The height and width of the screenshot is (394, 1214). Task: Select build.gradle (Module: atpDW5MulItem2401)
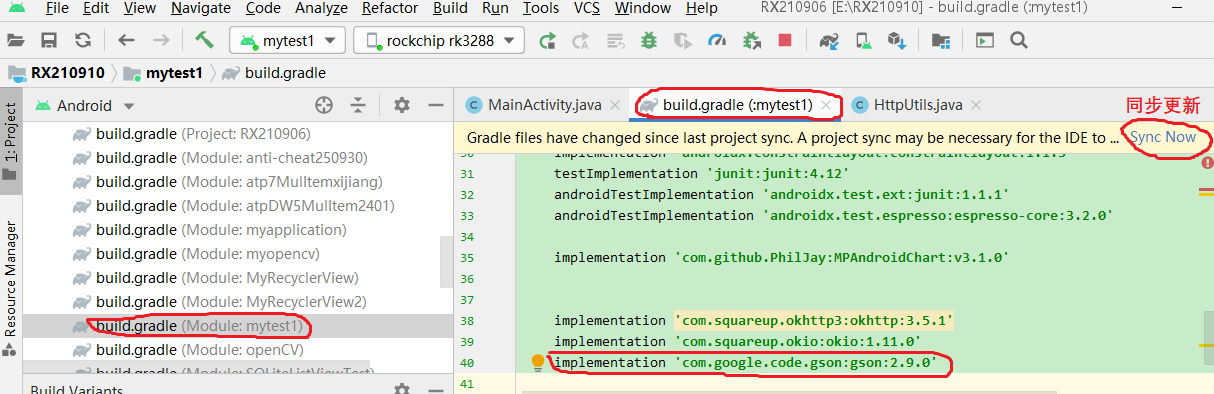click(x=246, y=206)
